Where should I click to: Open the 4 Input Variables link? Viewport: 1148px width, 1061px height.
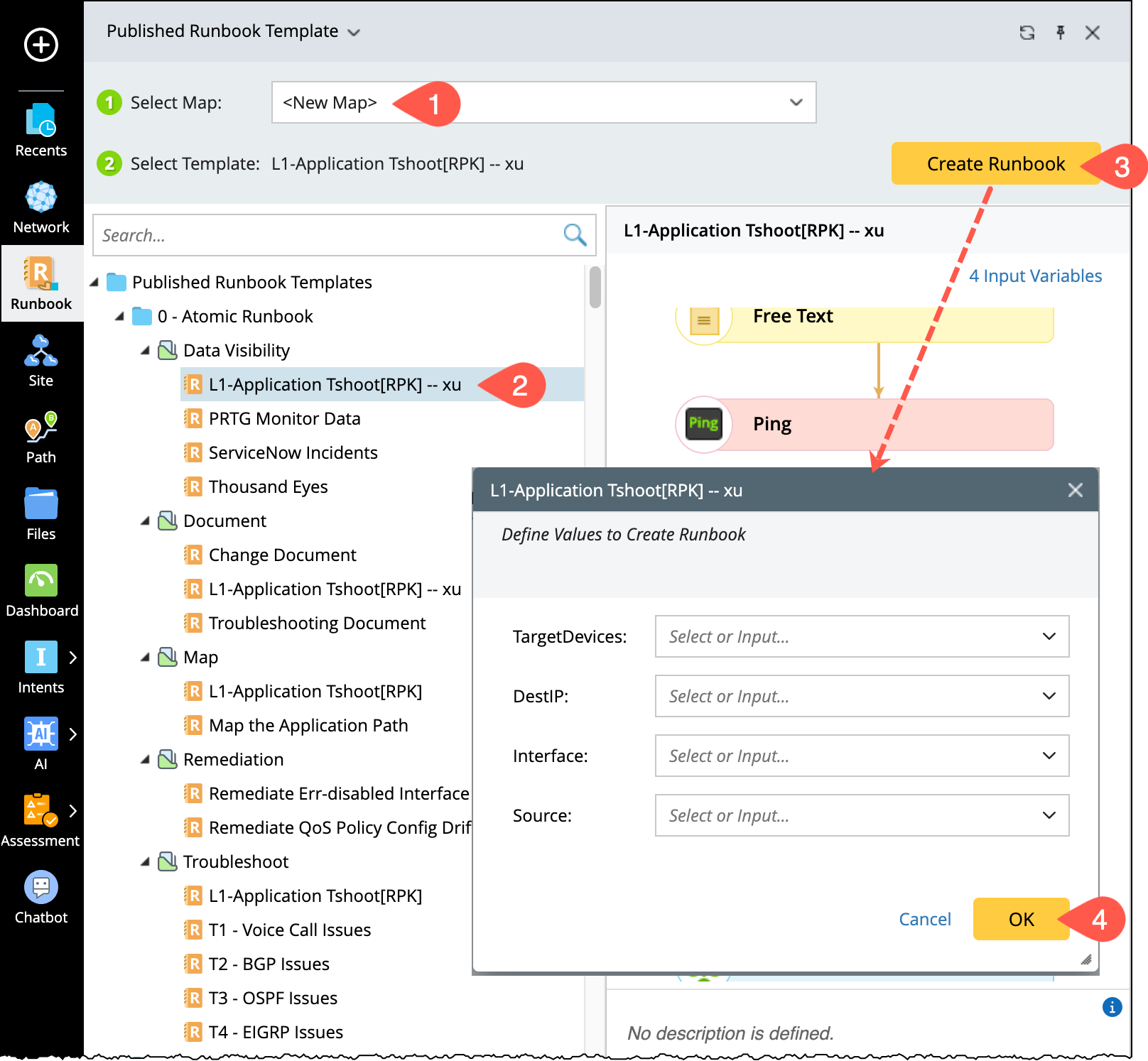click(1035, 276)
